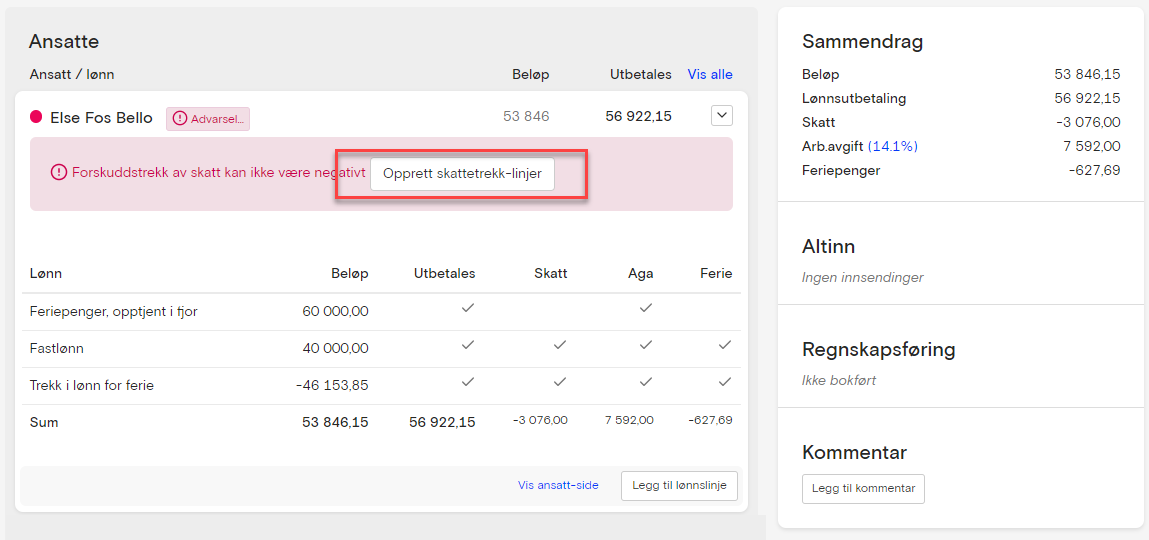Toggle Aga checkmark in Feriepenger row

646,308
